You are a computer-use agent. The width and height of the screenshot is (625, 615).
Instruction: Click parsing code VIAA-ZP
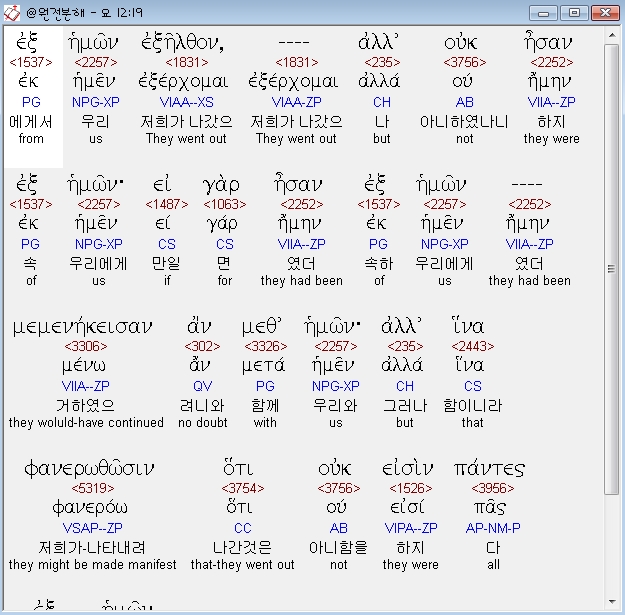tap(297, 102)
